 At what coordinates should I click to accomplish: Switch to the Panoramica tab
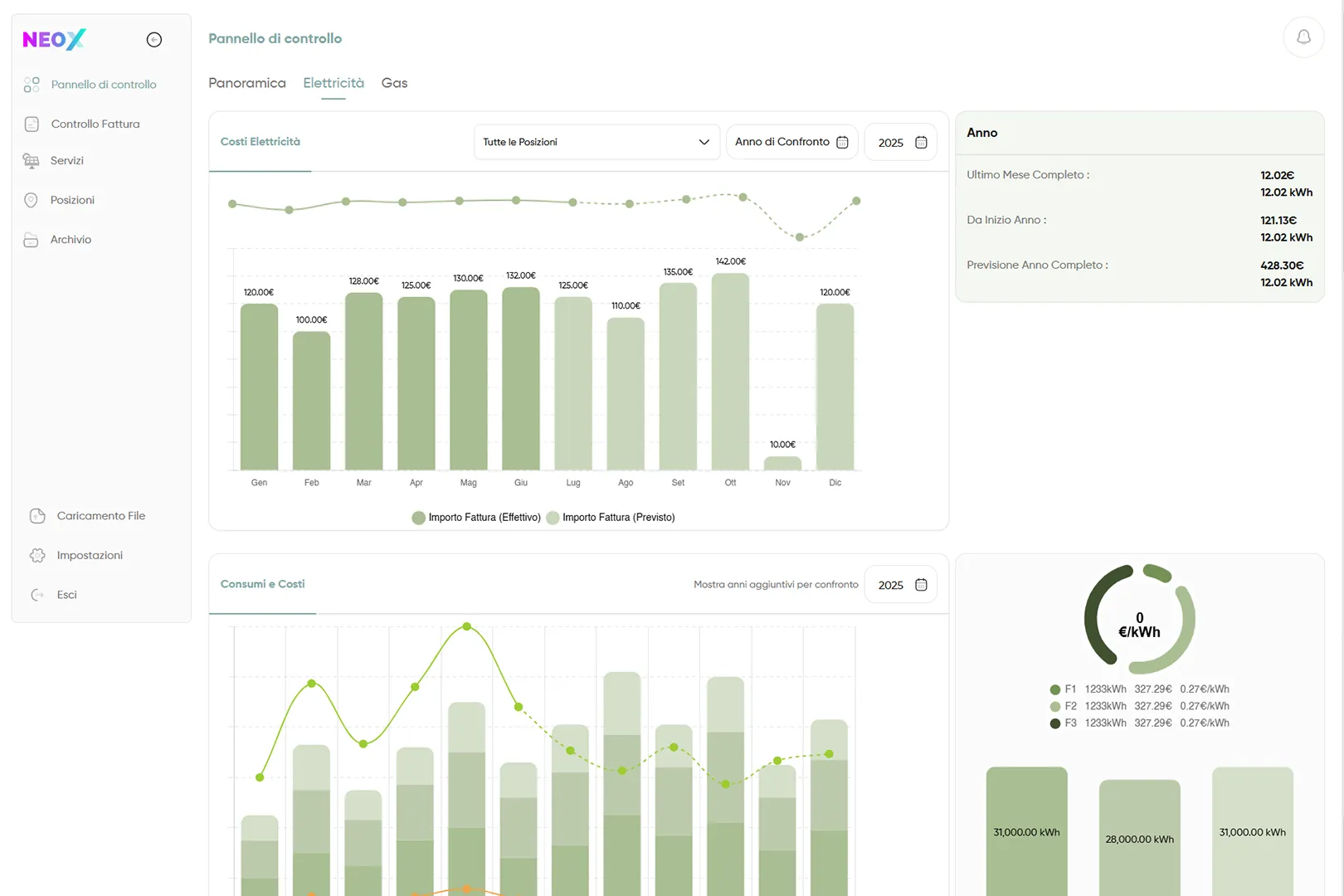[247, 83]
